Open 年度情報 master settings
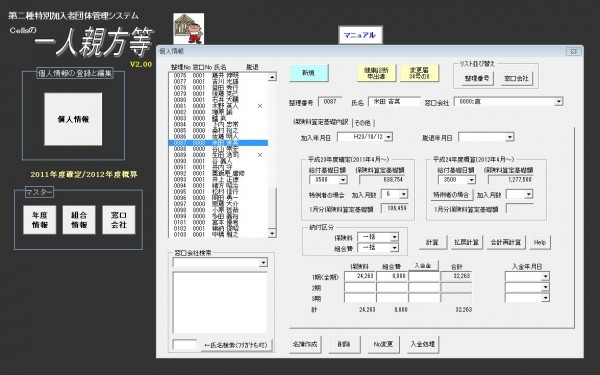Screen dimensions: 600x375 pyautogui.click(x=40, y=220)
